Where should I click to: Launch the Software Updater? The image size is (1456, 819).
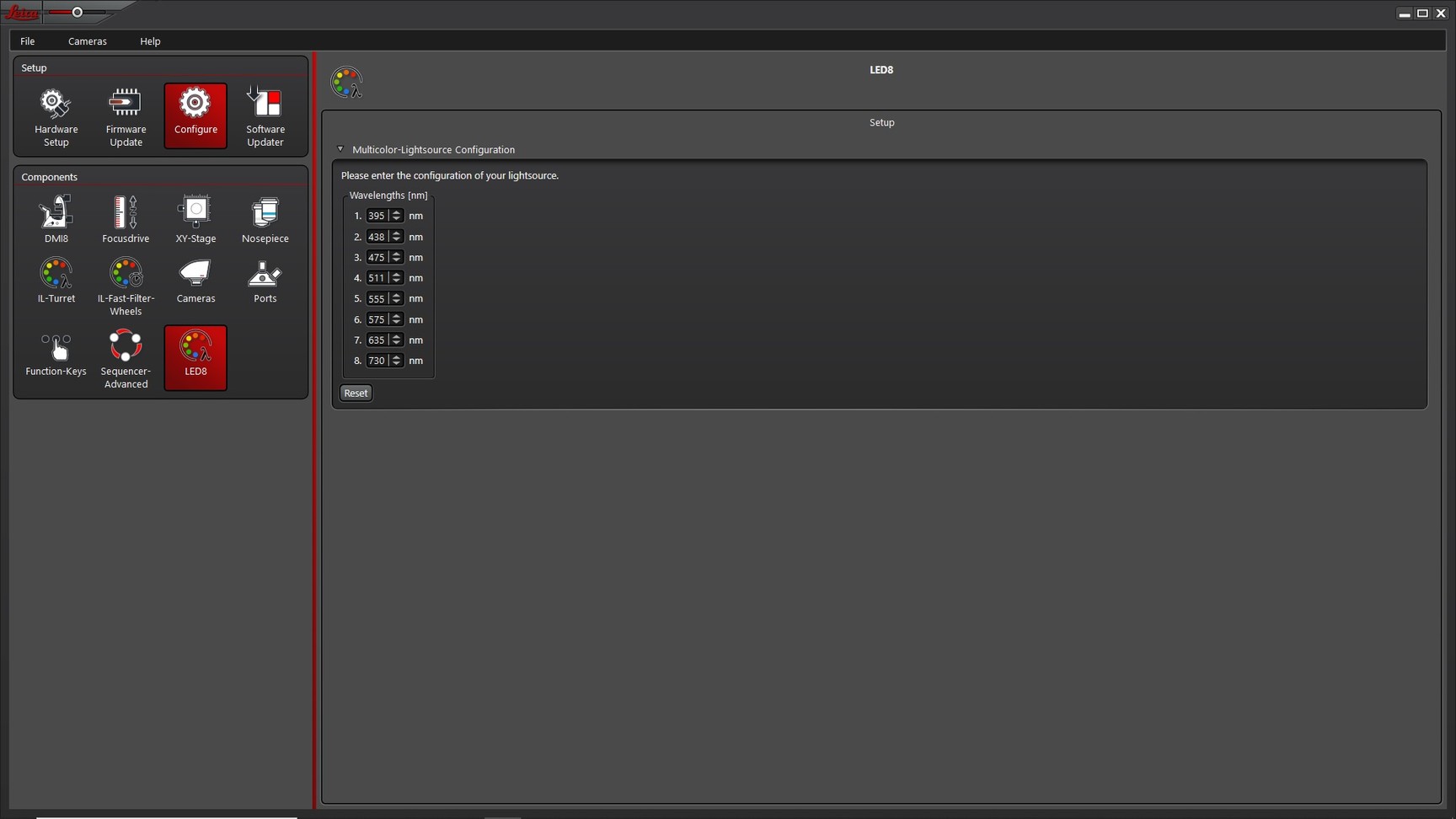coord(265,116)
